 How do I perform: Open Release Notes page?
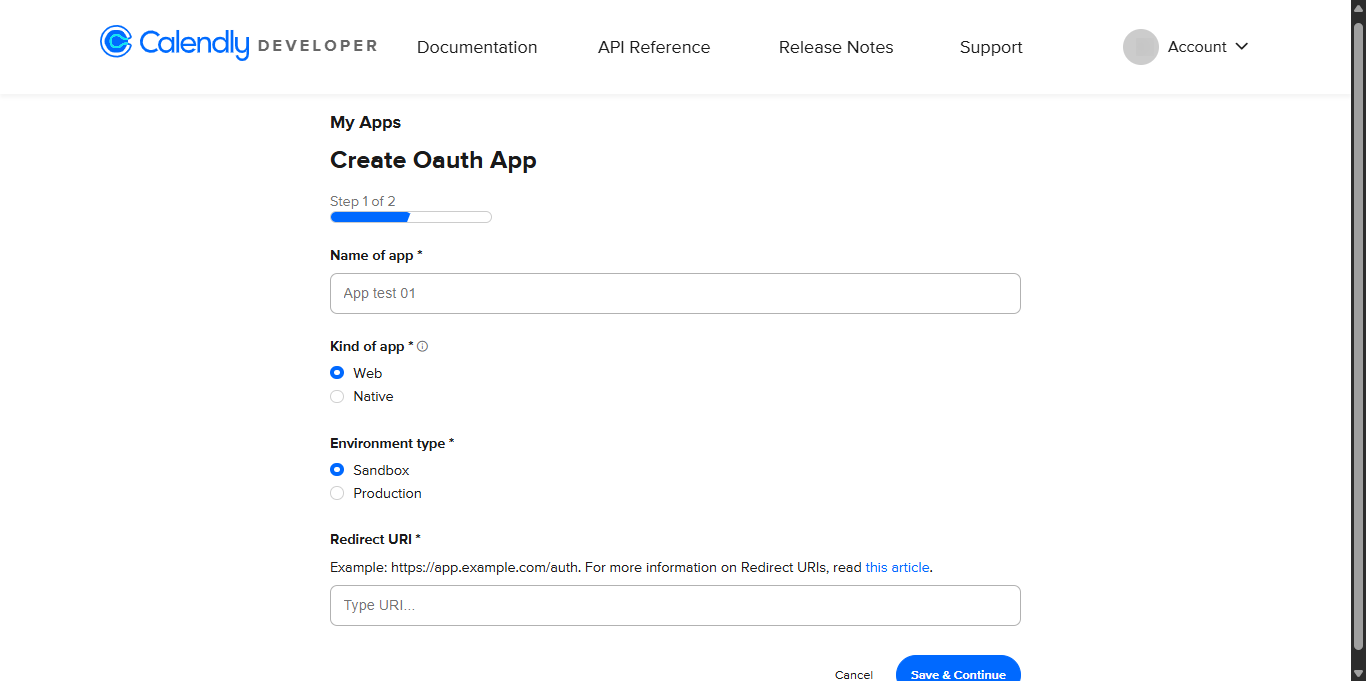[836, 47]
